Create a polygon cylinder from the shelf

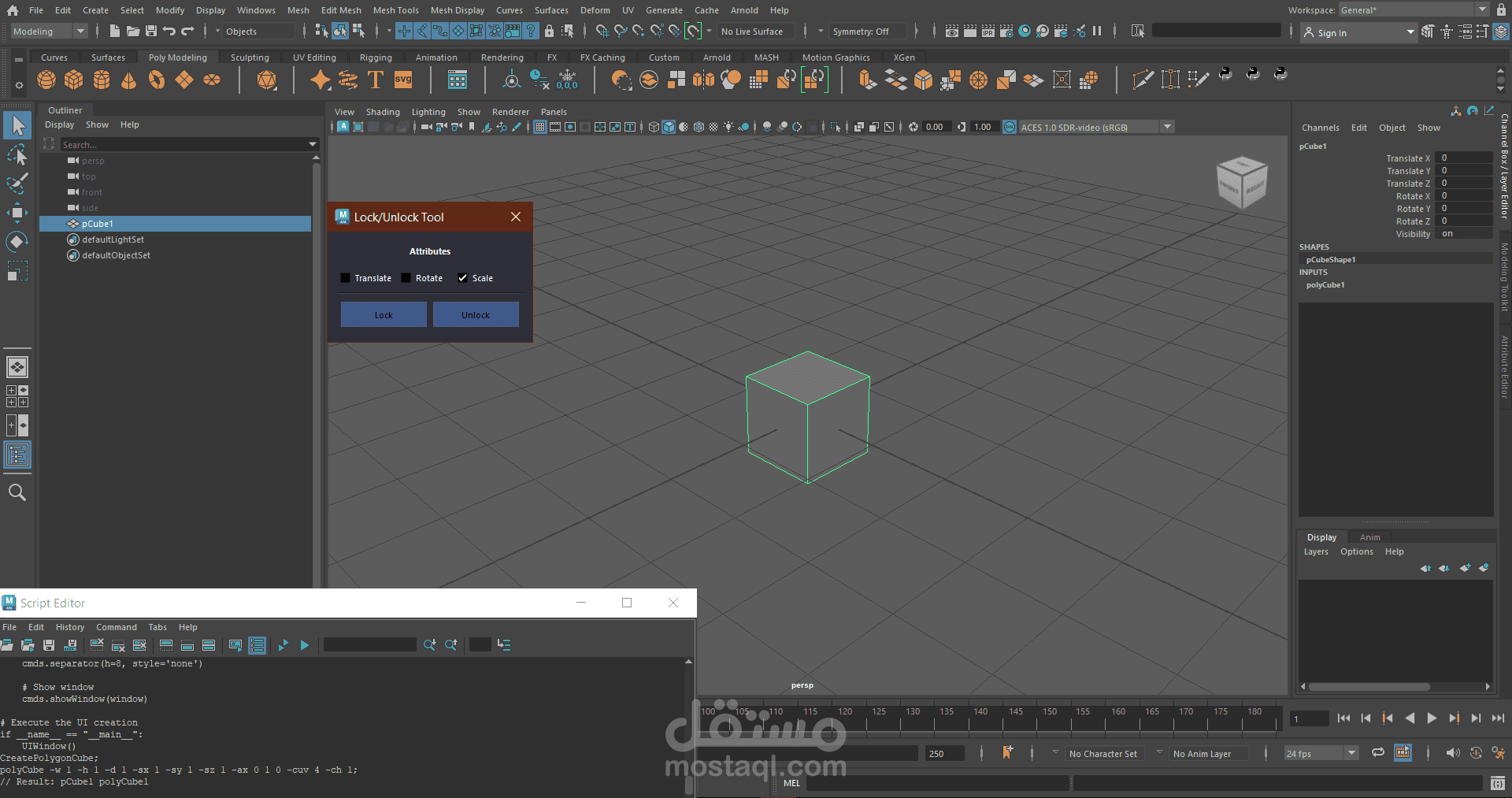[x=102, y=80]
